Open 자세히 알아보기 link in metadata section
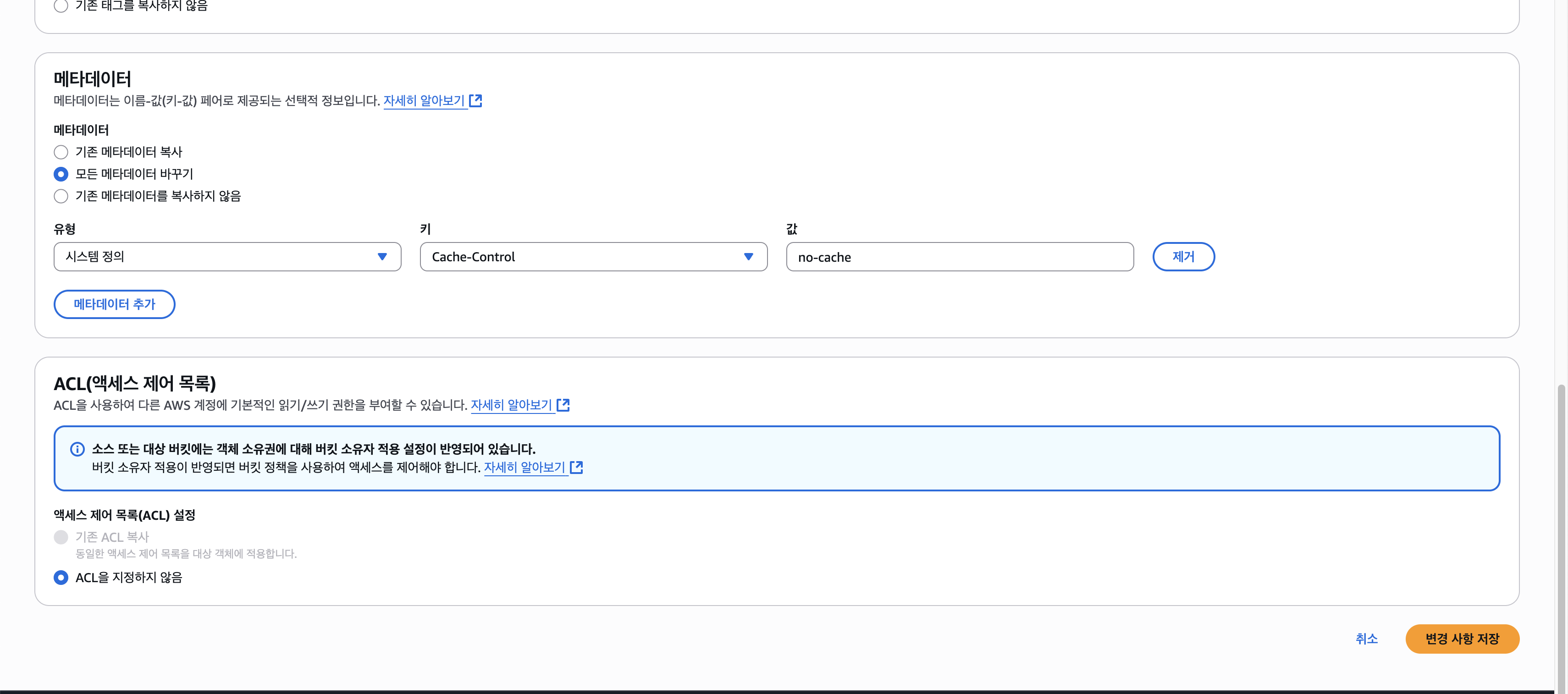 (424, 100)
